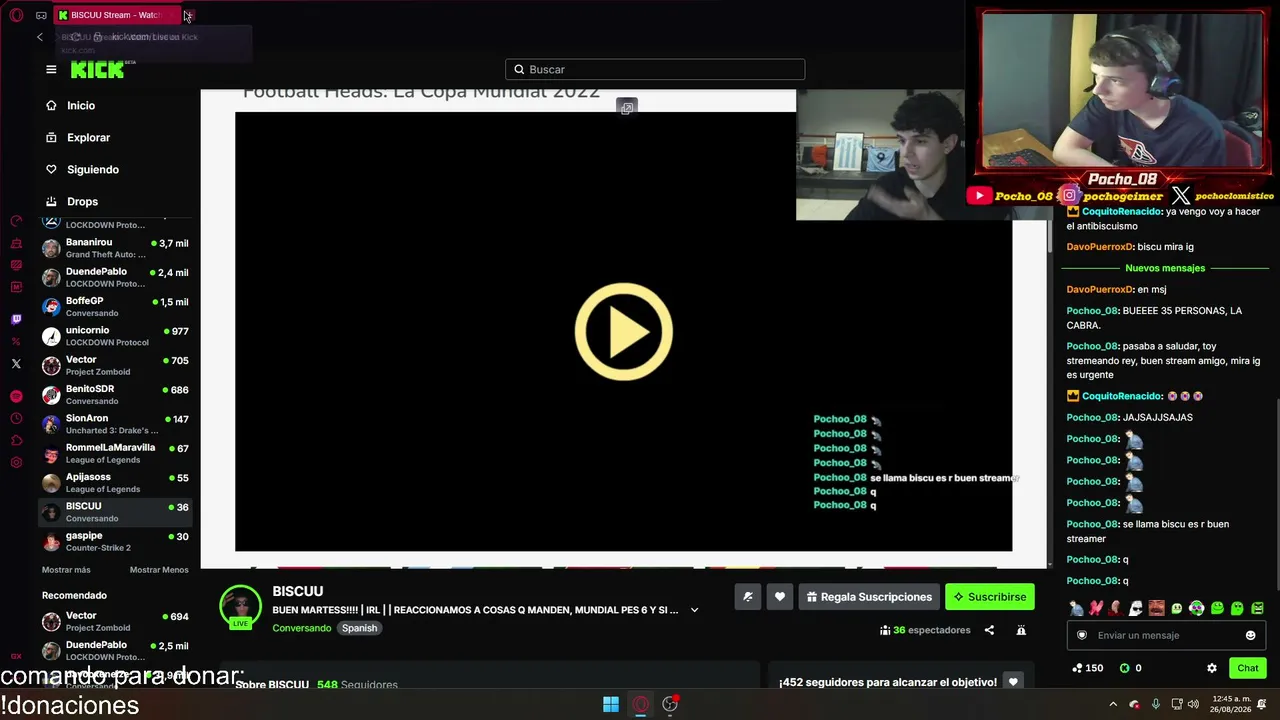
Task: Open the Drops page
Action: tap(72, 201)
